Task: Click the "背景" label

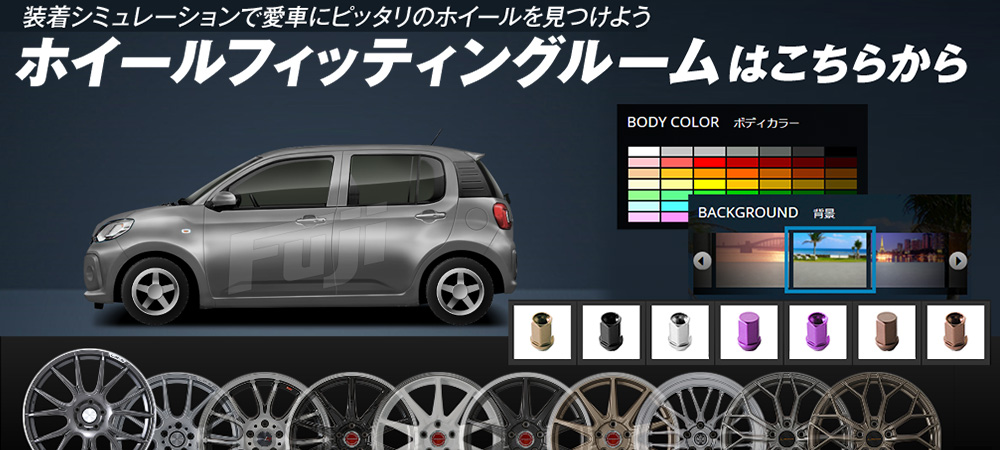Action: click(x=823, y=214)
